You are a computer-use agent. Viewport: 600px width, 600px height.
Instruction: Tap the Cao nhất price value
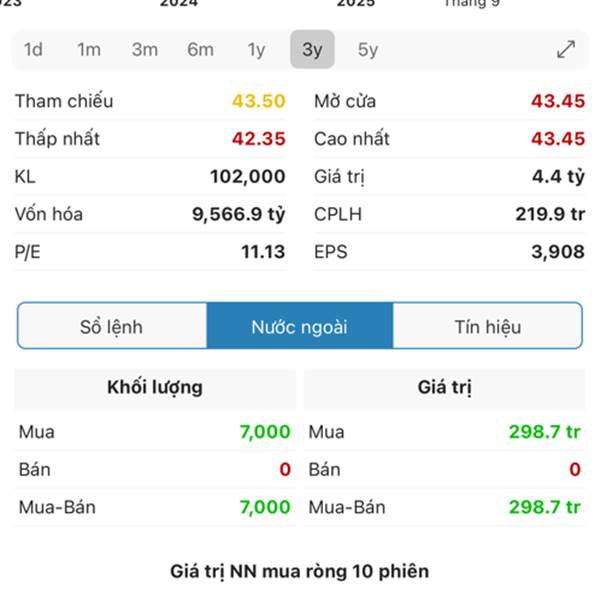tap(558, 138)
